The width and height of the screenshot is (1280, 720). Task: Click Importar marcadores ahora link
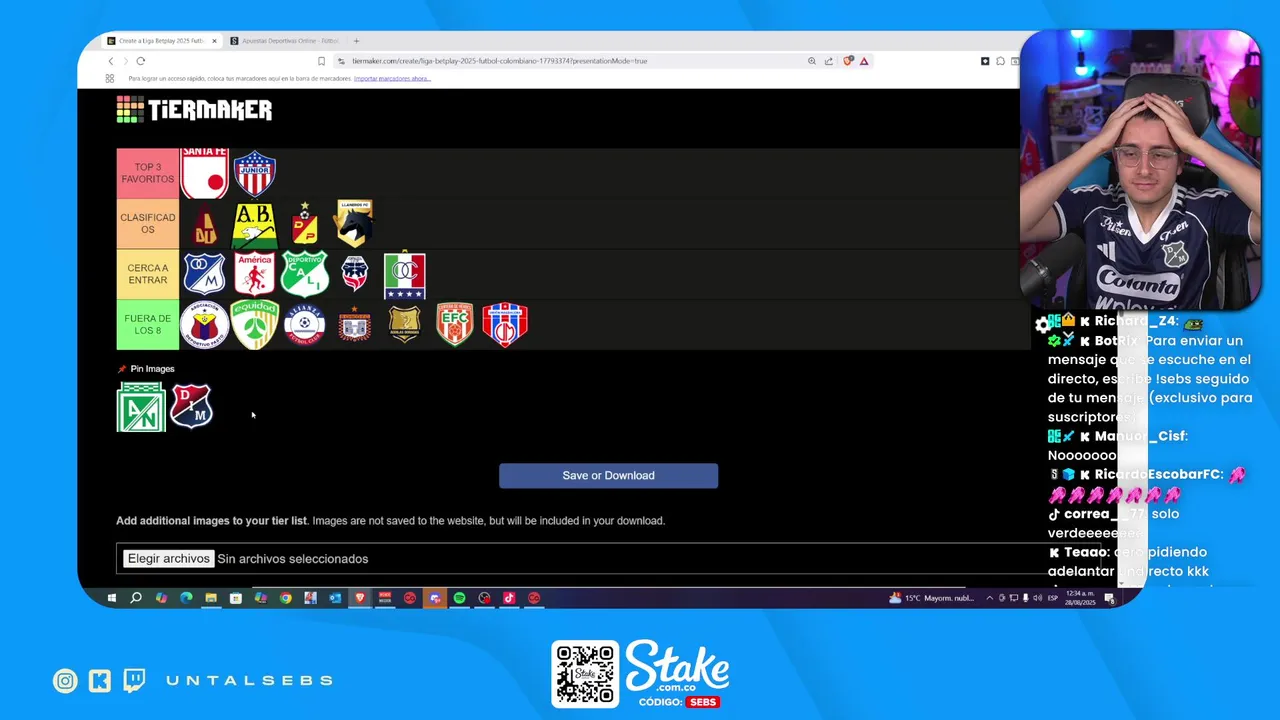pos(392,78)
